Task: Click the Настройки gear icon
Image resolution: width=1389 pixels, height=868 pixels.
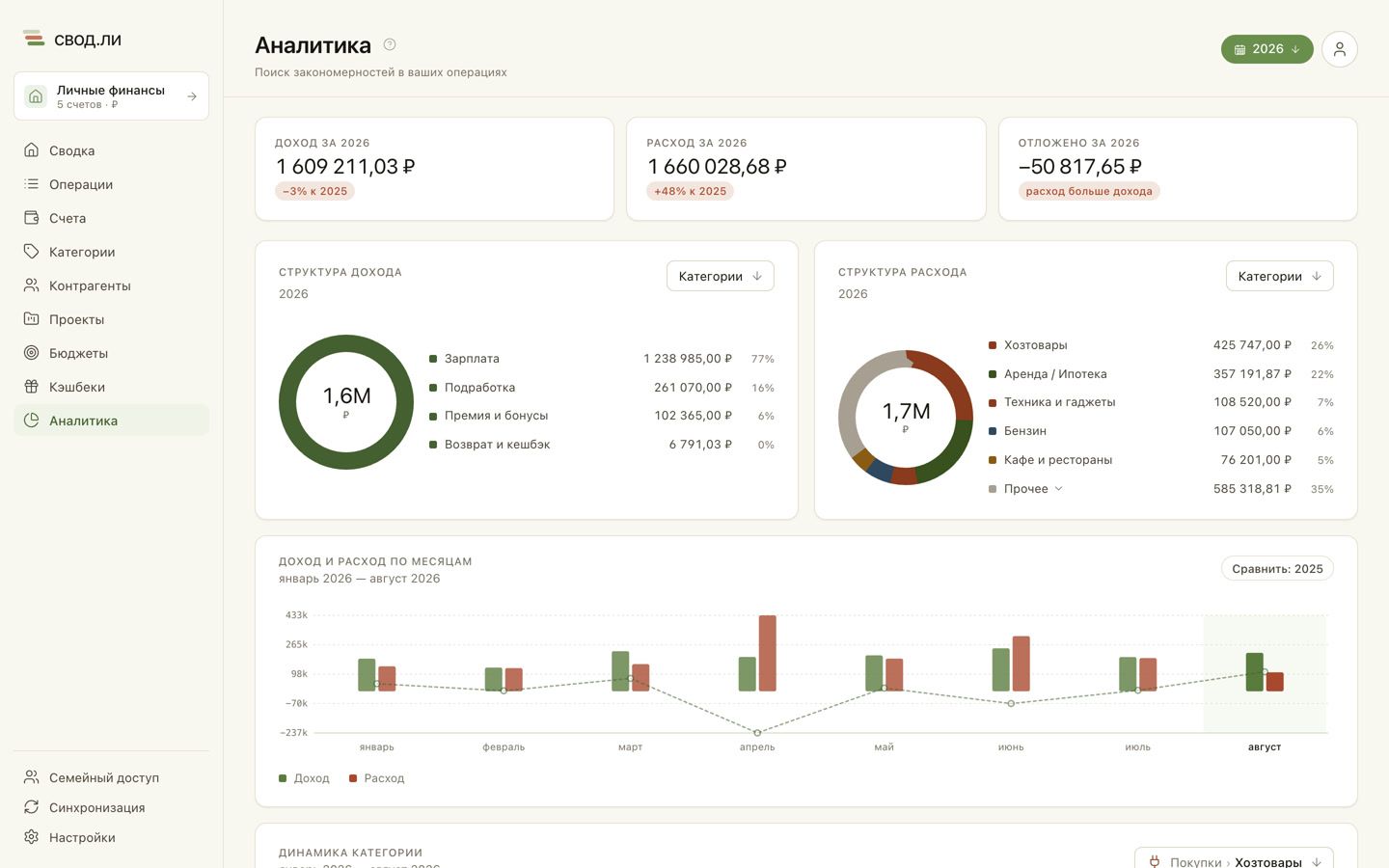Action: click(x=32, y=837)
